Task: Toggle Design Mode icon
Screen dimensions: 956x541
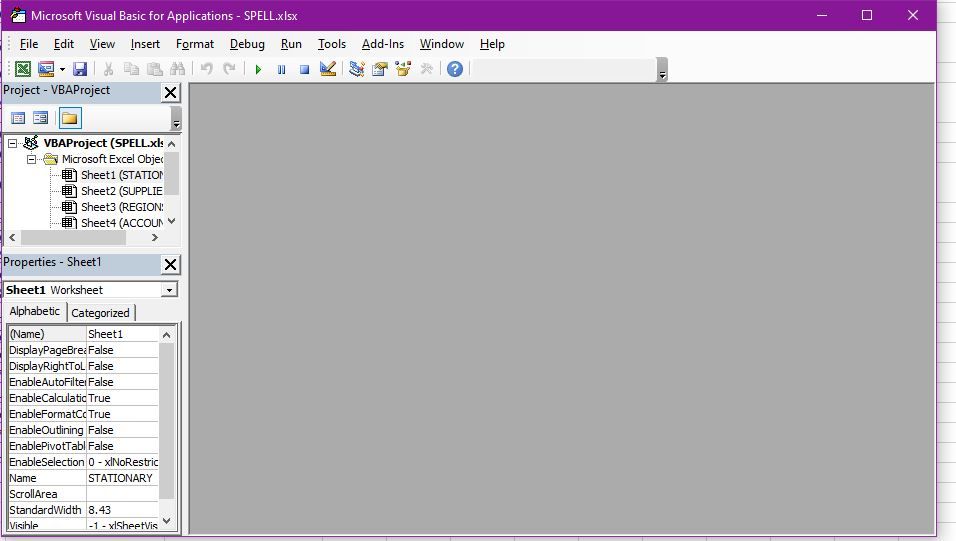Action: [327, 69]
